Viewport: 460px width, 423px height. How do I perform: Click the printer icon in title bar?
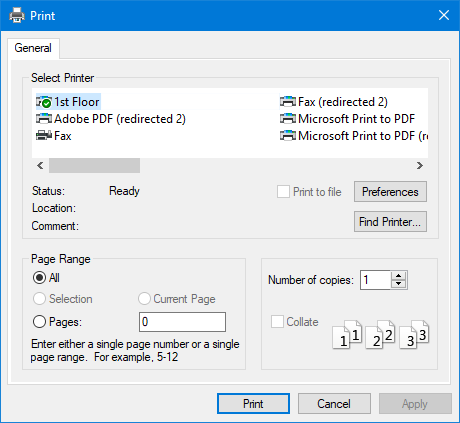point(17,15)
